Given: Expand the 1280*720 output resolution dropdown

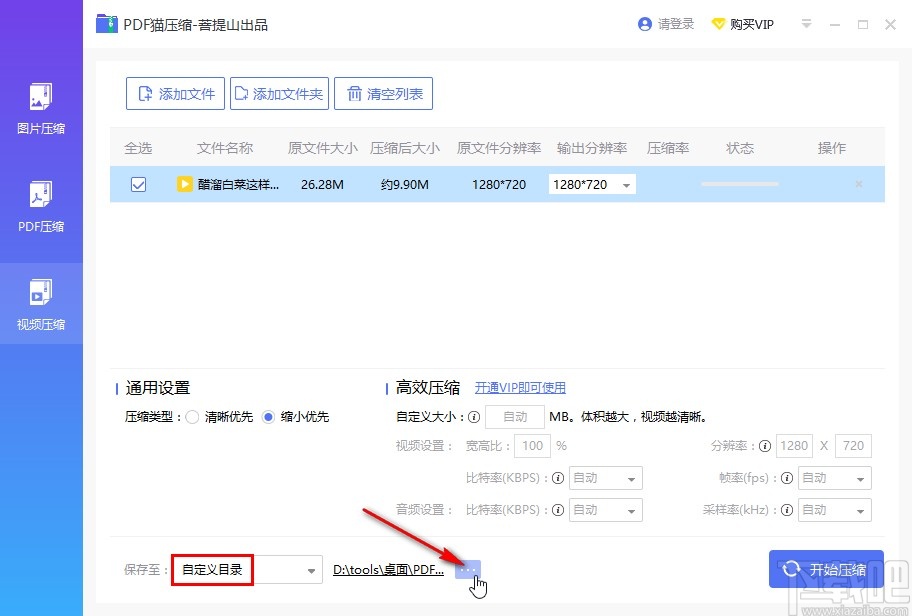Looking at the screenshot, I should tap(592, 184).
